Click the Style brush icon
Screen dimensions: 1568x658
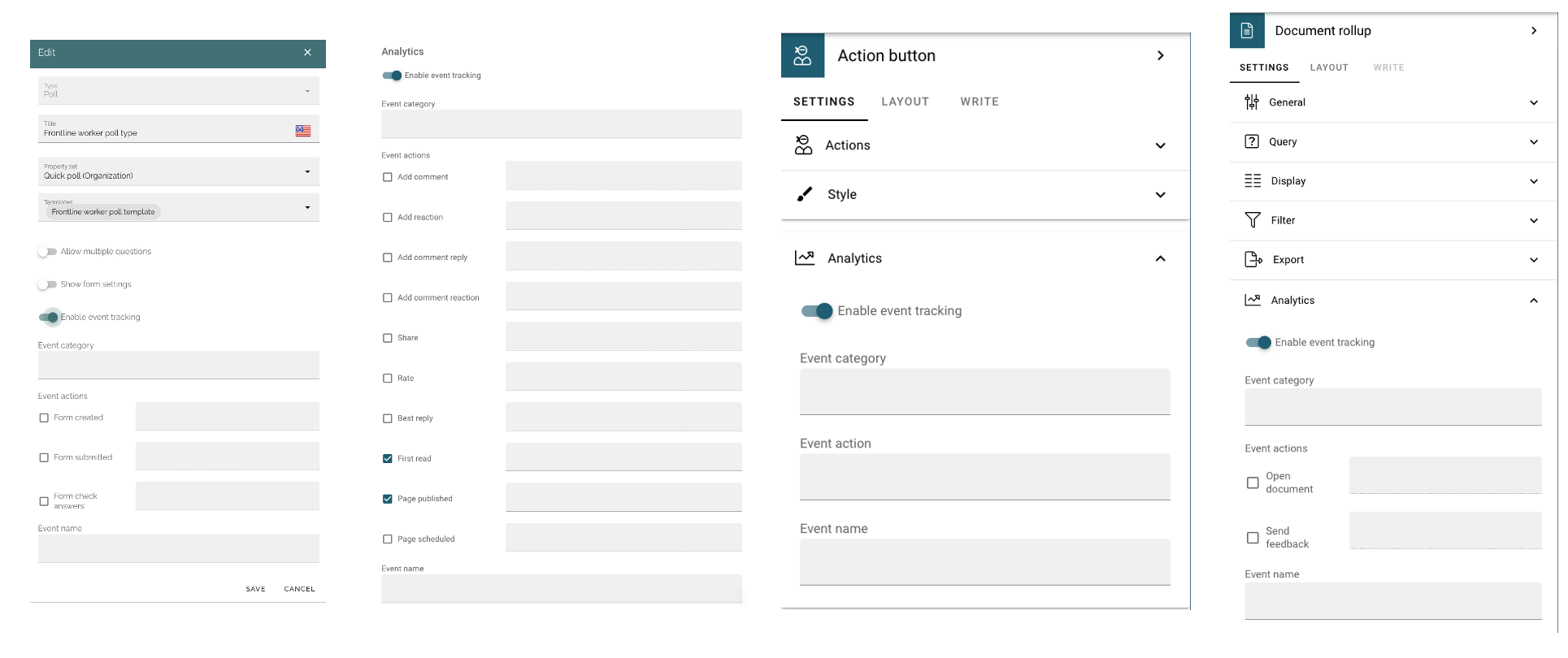point(805,194)
